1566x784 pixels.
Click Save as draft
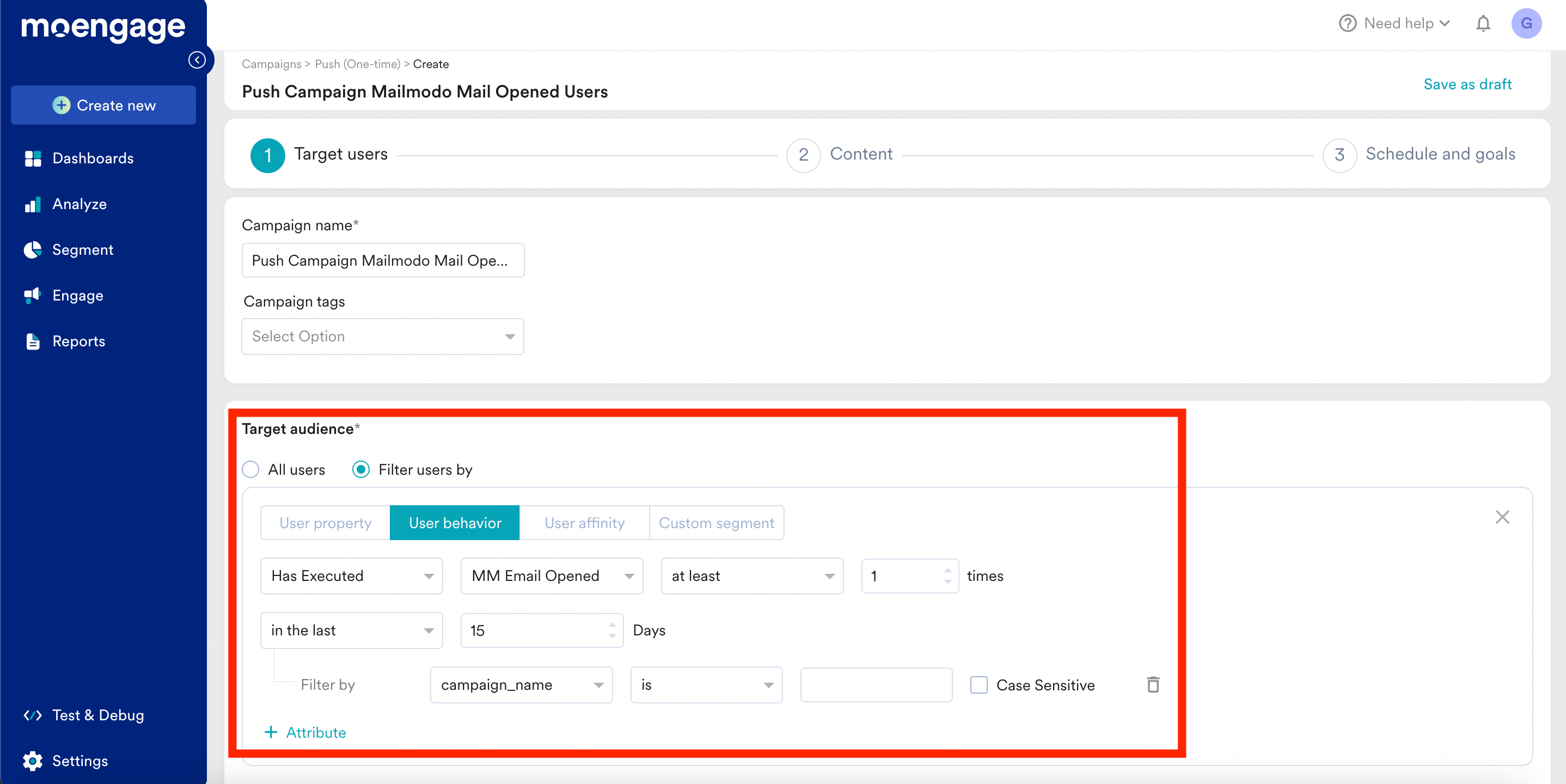point(1467,84)
